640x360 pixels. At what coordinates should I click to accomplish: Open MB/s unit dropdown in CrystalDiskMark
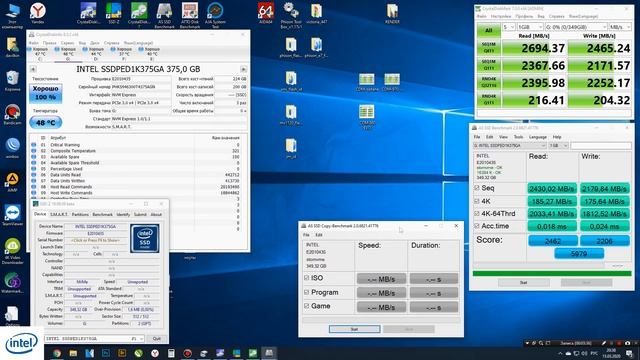coord(620,27)
